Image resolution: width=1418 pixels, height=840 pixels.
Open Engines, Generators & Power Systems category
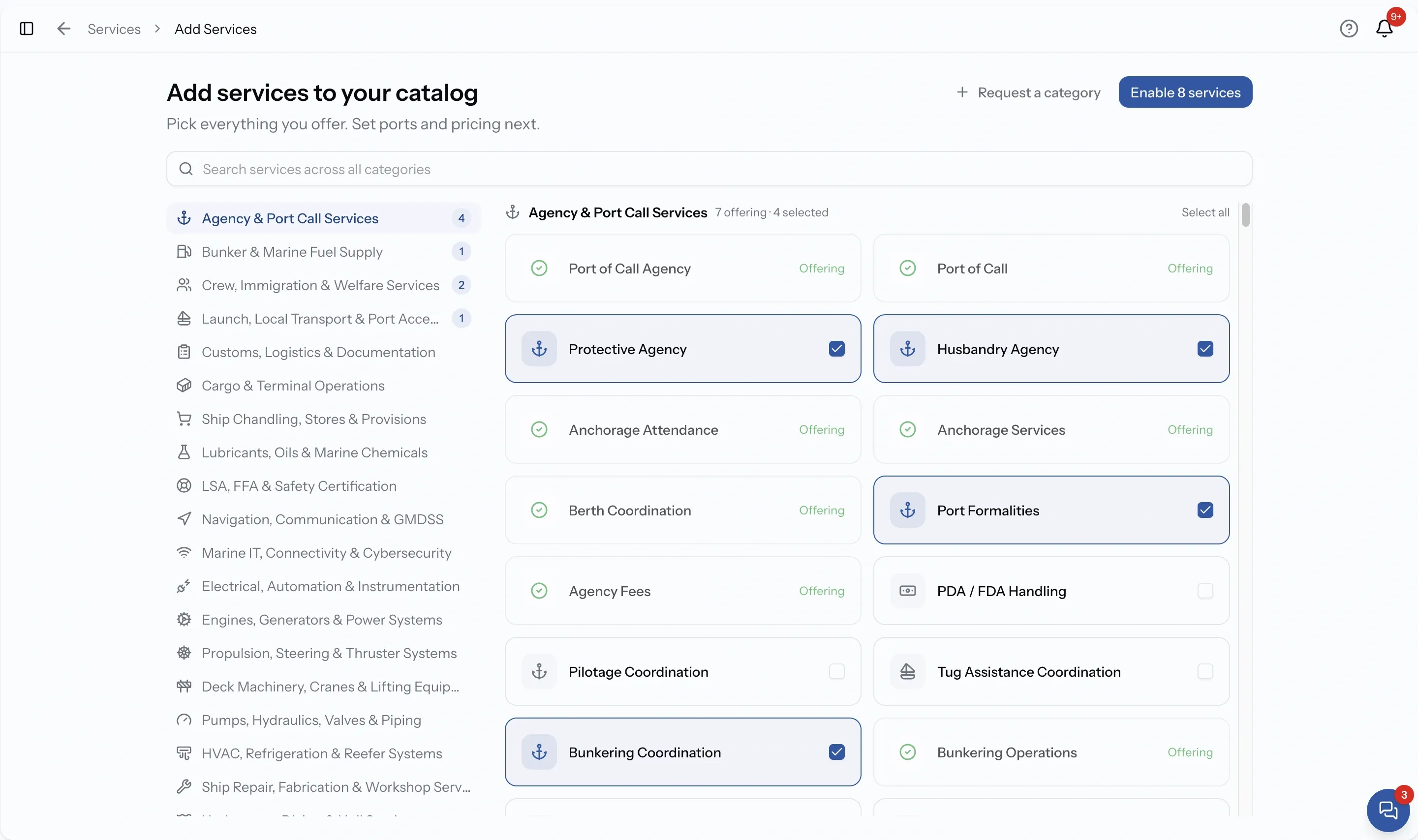323,619
